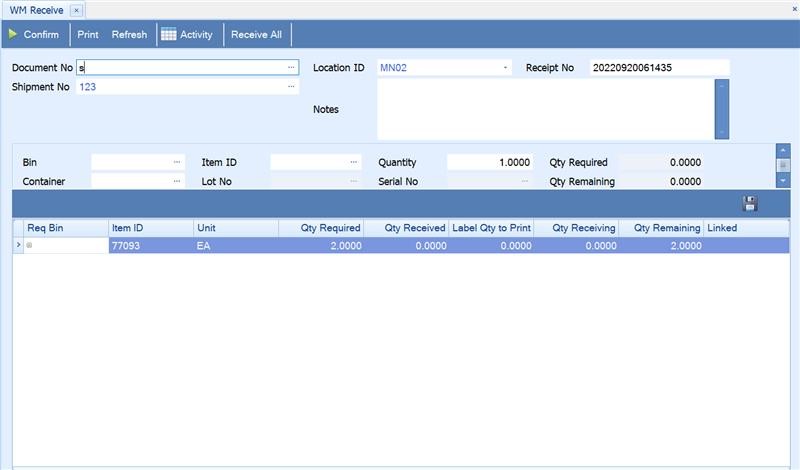Expand the Location ID dropdown

505,68
